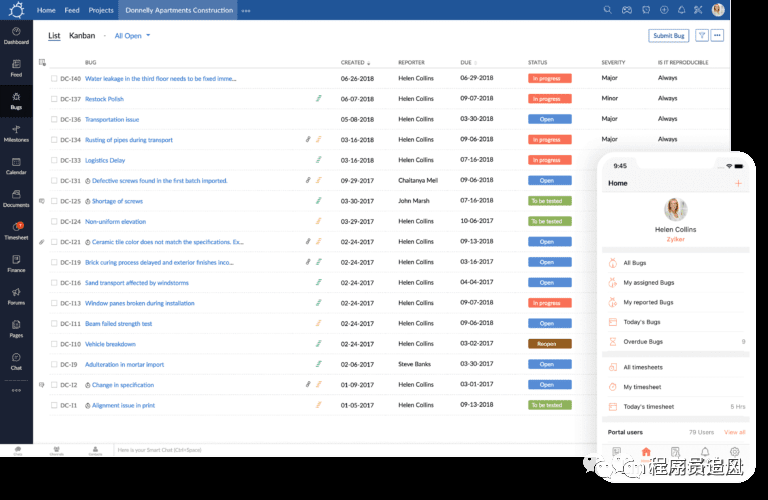Switch to the Kanban view tab

82,36
